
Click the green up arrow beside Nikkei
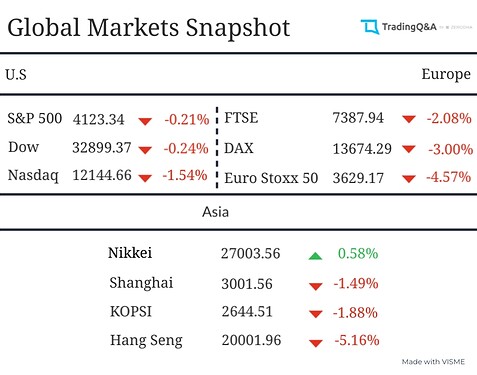click(315, 256)
